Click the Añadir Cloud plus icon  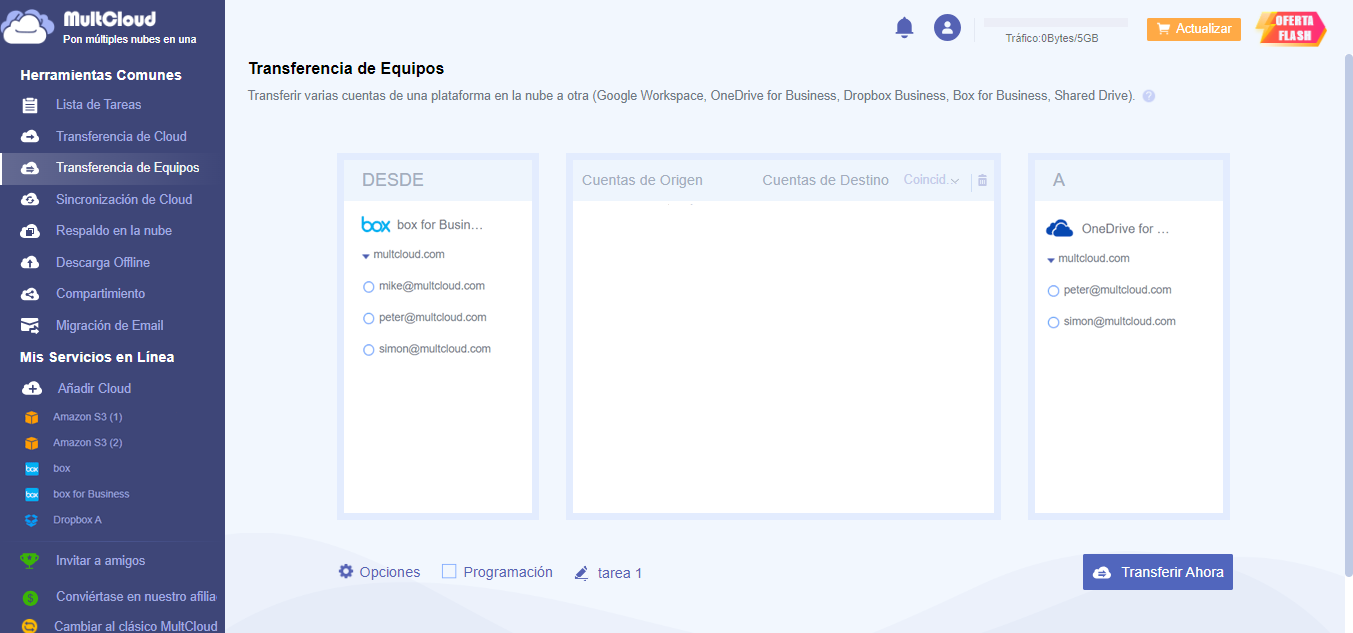32,388
